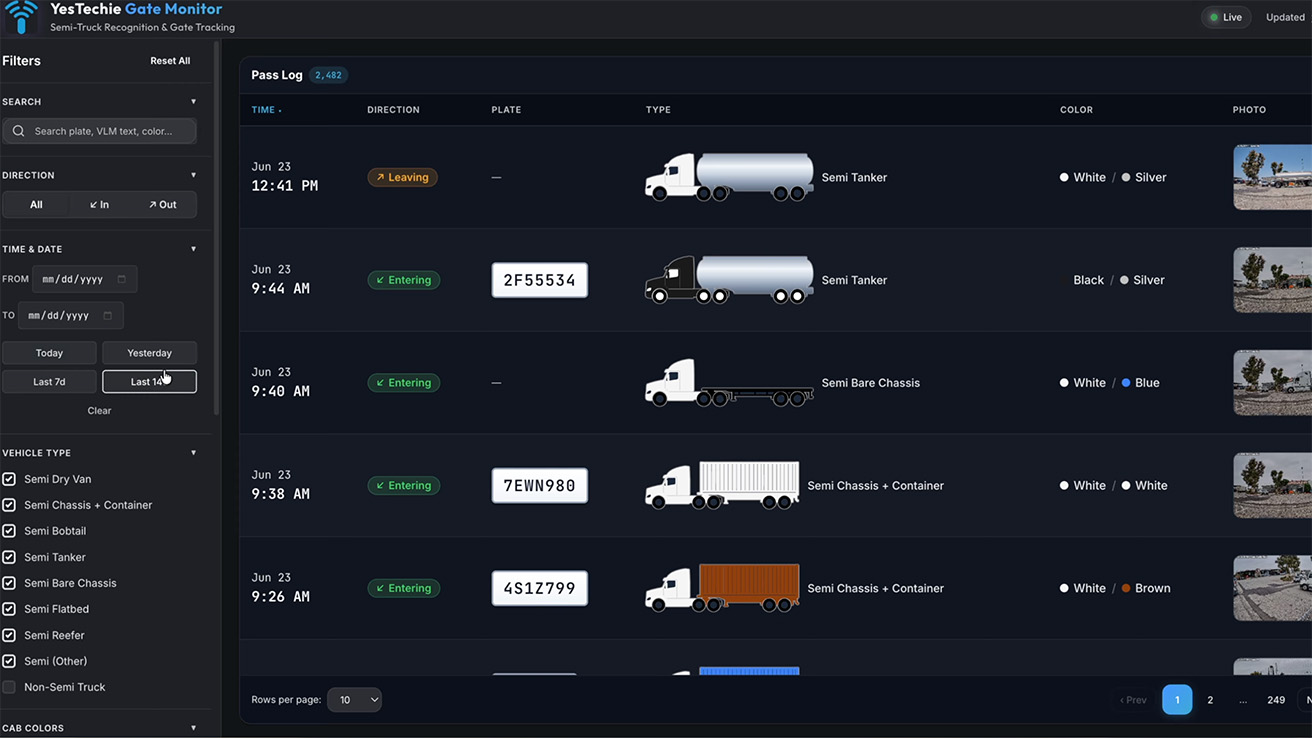Click the brown container truck icon at 9:26 AM
The image size is (1312, 738).
722,588
